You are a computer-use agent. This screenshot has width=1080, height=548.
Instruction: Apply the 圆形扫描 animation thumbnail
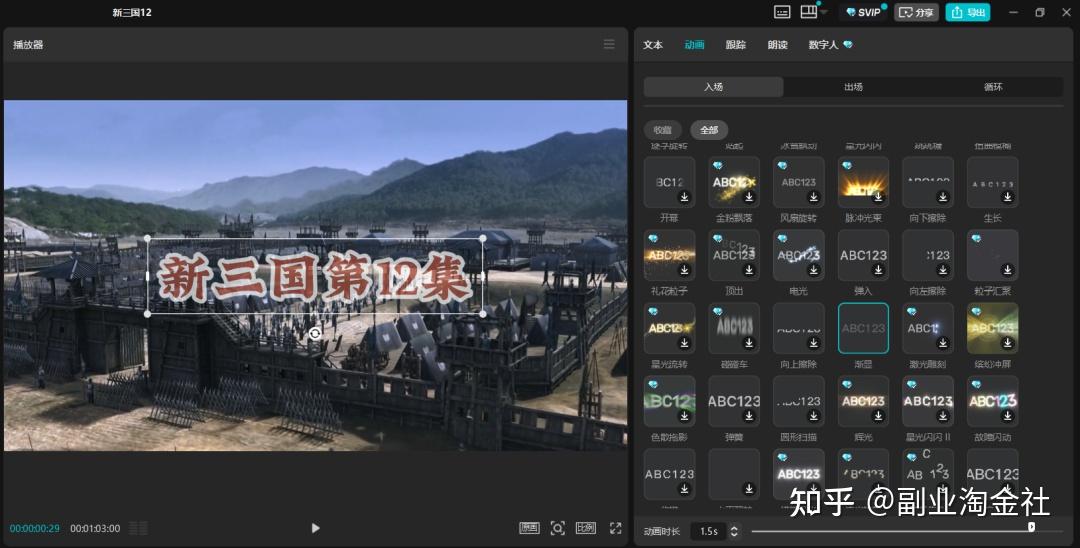tap(799, 401)
